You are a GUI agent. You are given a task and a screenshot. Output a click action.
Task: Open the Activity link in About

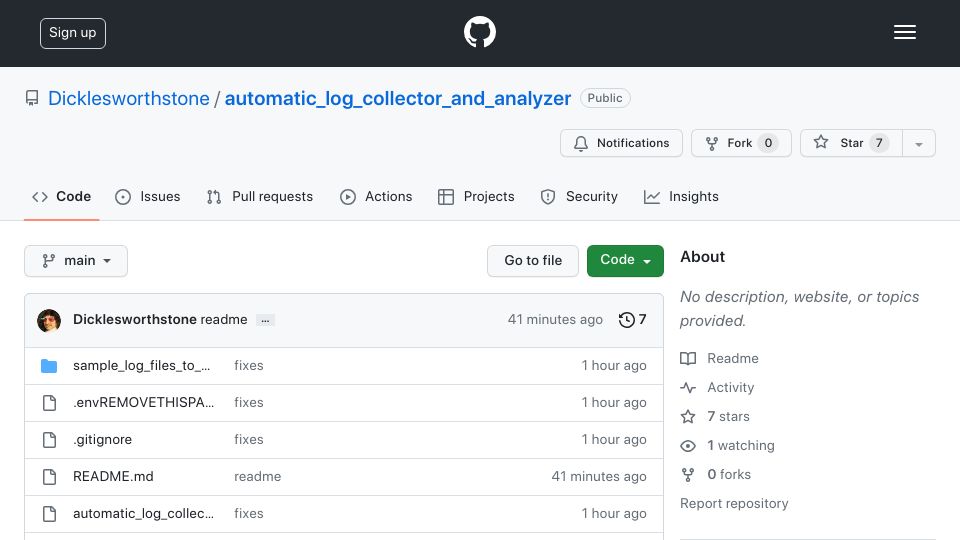[718, 388]
